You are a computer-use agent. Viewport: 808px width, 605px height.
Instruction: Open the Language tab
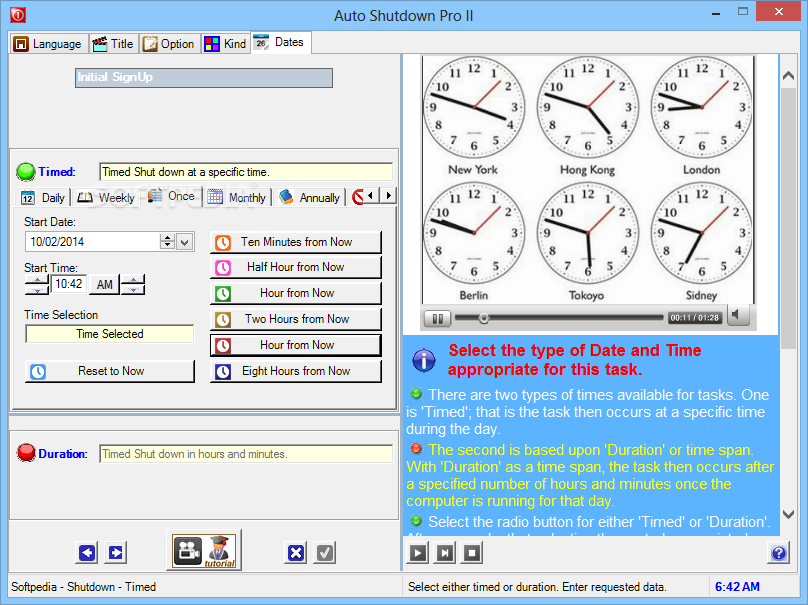coord(48,44)
